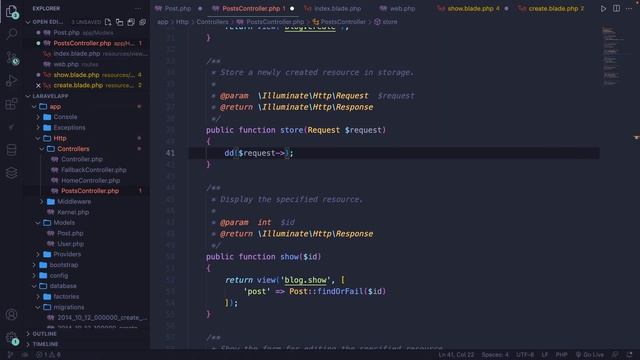The height and width of the screenshot is (360, 640).
Task: Go to line via Ln 41, Col 22
Action: [x=456, y=355]
